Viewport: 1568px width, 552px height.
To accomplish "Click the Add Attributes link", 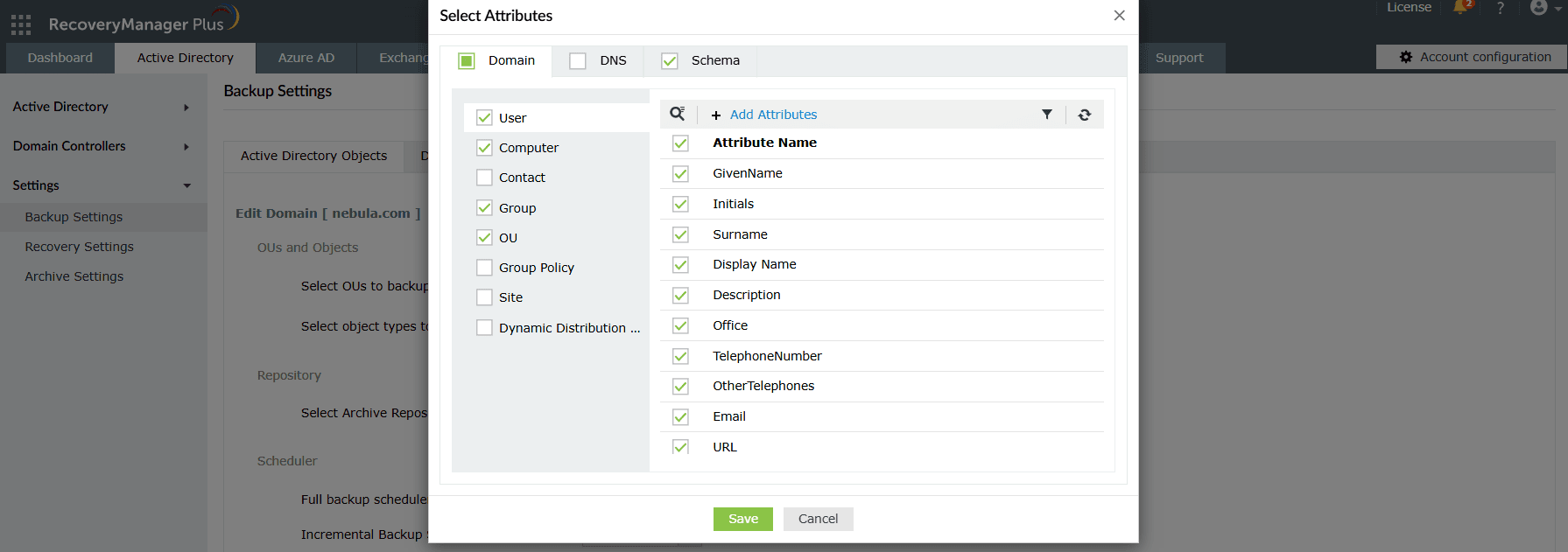I will (x=773, y=115).
